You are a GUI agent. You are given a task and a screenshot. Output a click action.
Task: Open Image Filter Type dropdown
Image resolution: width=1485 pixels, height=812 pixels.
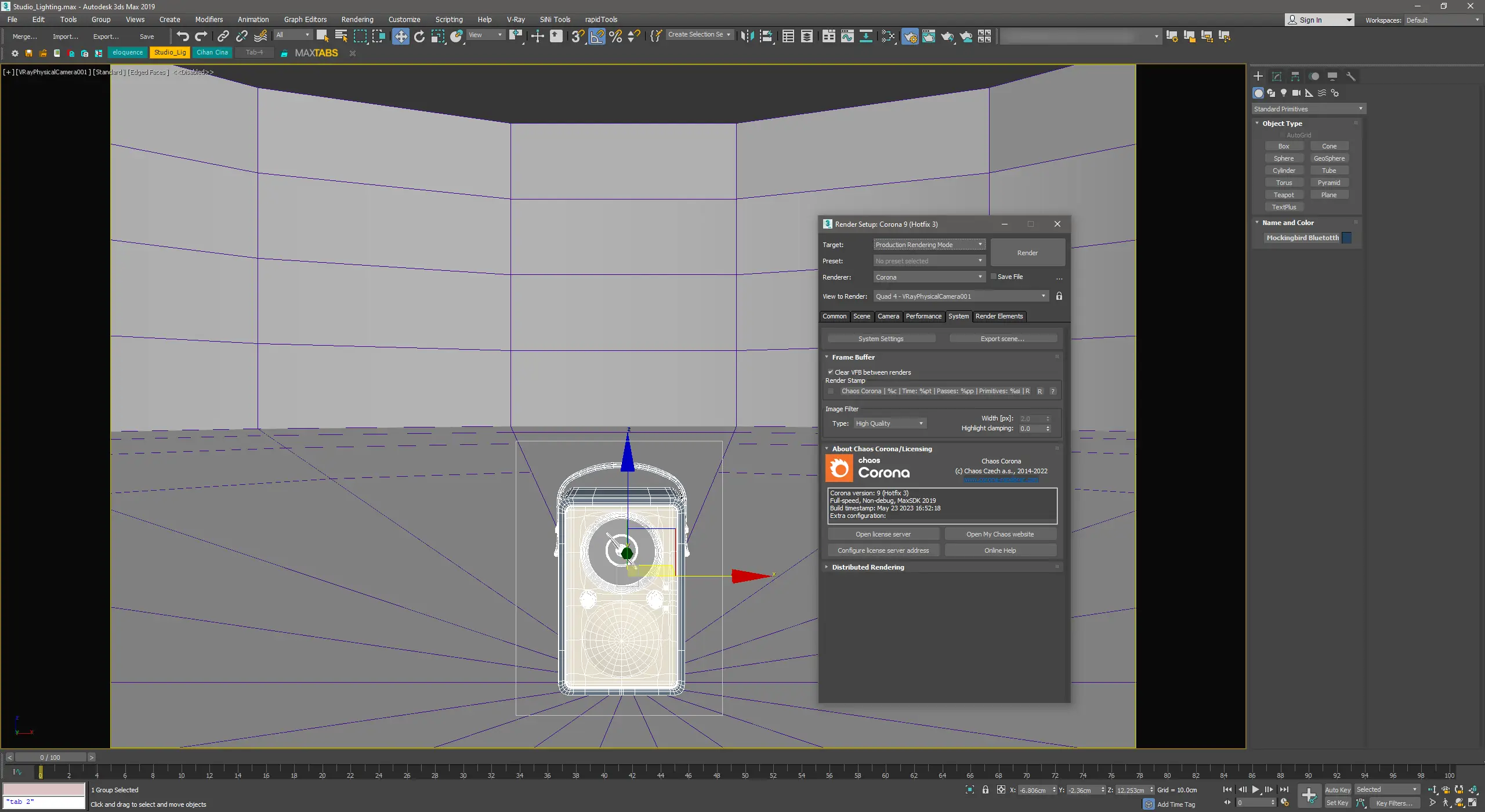889,423
